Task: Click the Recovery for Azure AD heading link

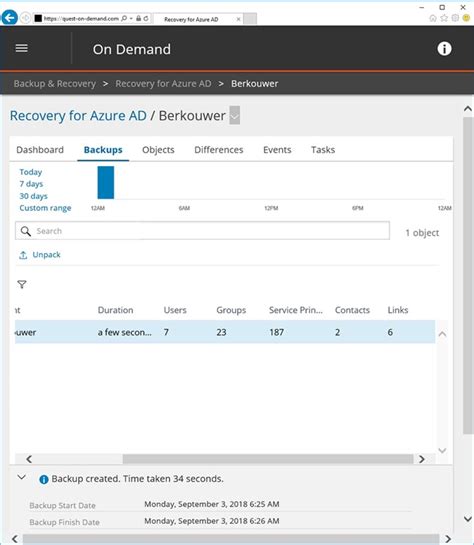Action: click(78, 116)
